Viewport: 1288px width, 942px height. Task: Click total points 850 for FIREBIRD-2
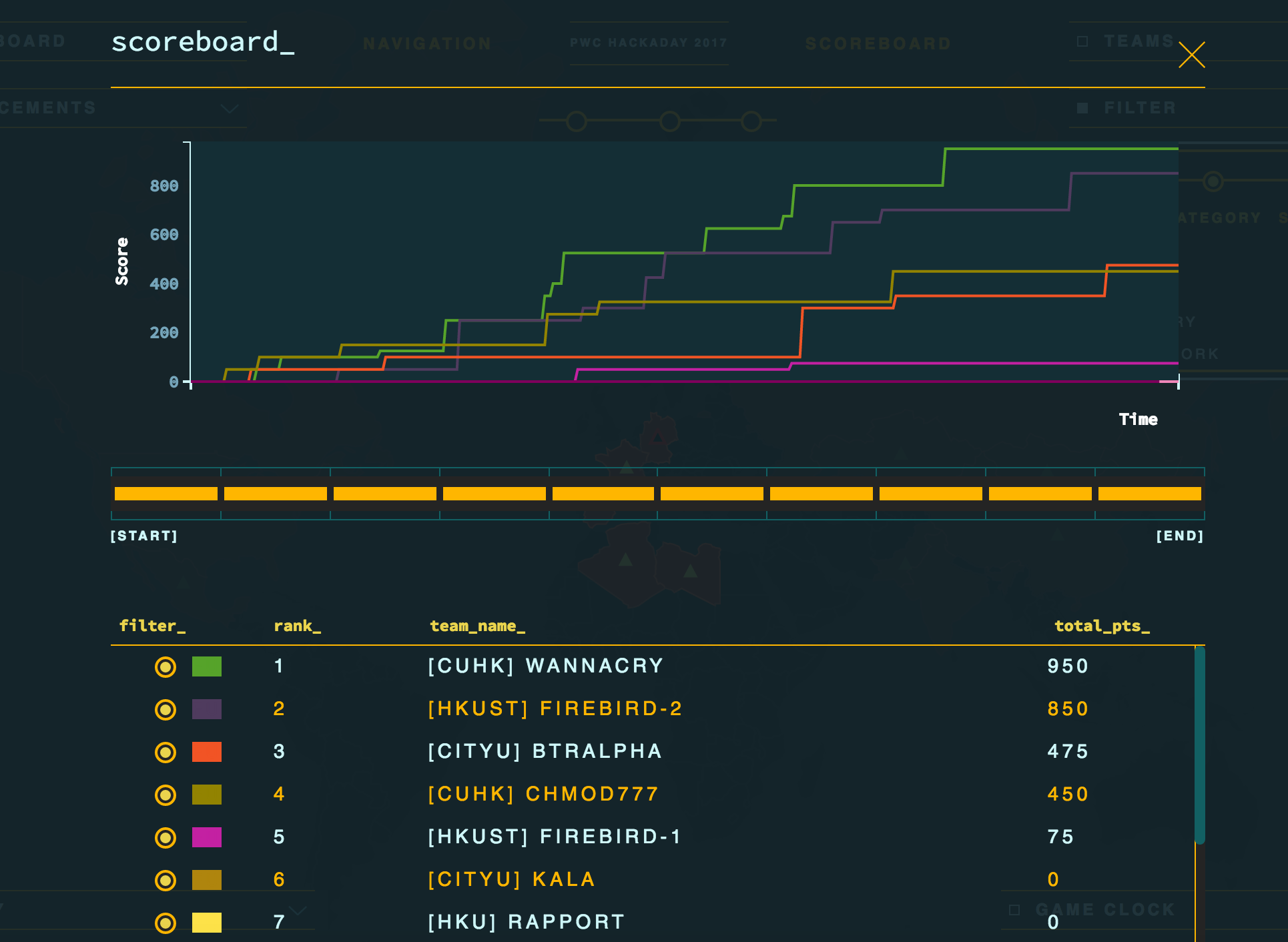[1068, 709]
